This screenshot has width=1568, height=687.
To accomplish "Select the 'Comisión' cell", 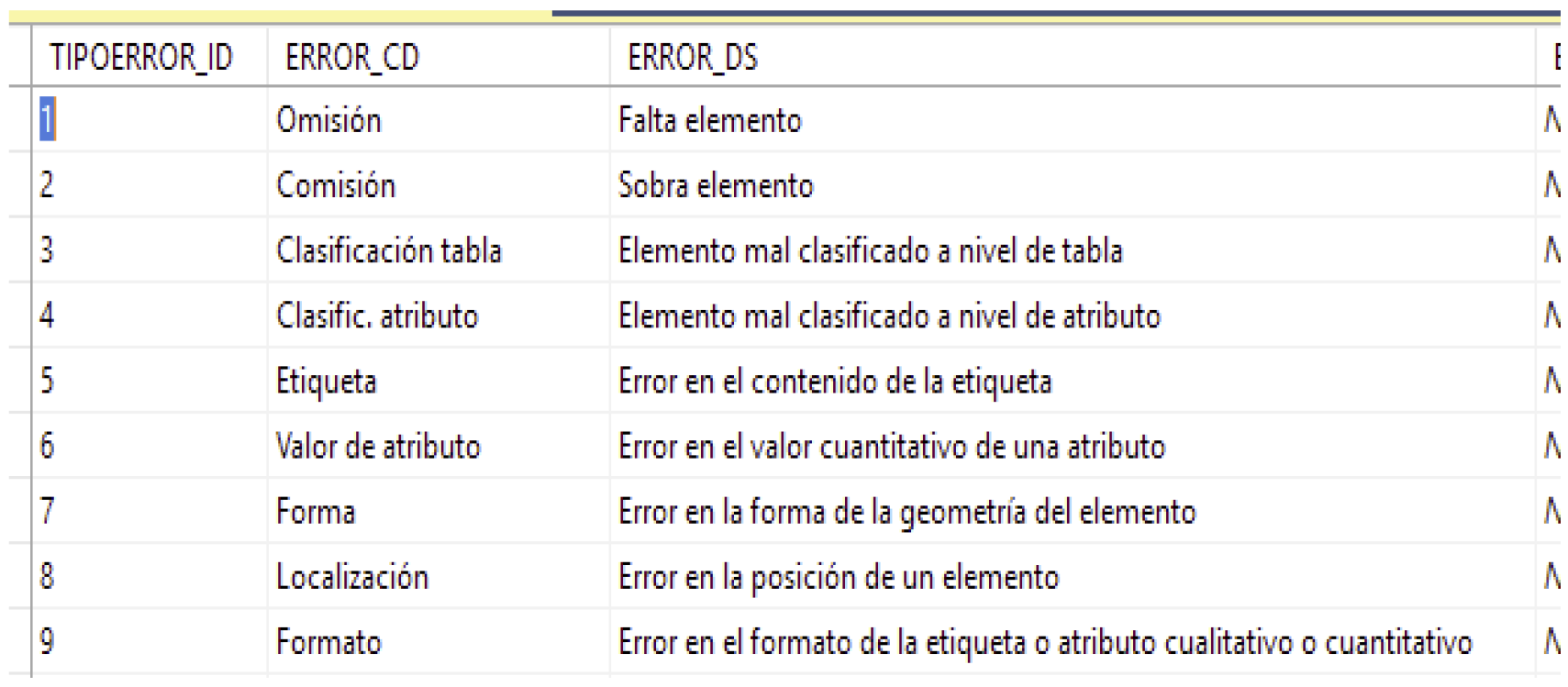I will (x=336, y=185).
